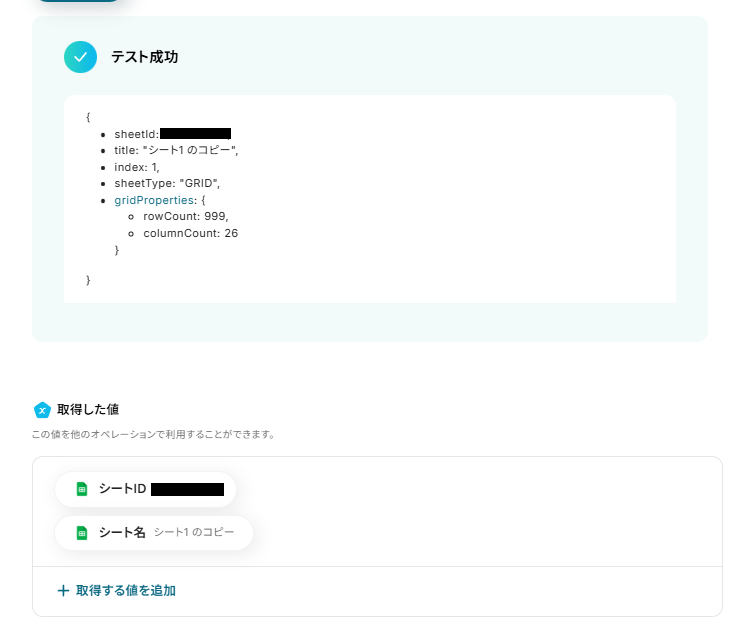The height and width of the screenshot is (638, 748).
Task: Click the テスト成功 heading text
Action: coord(145,57)
